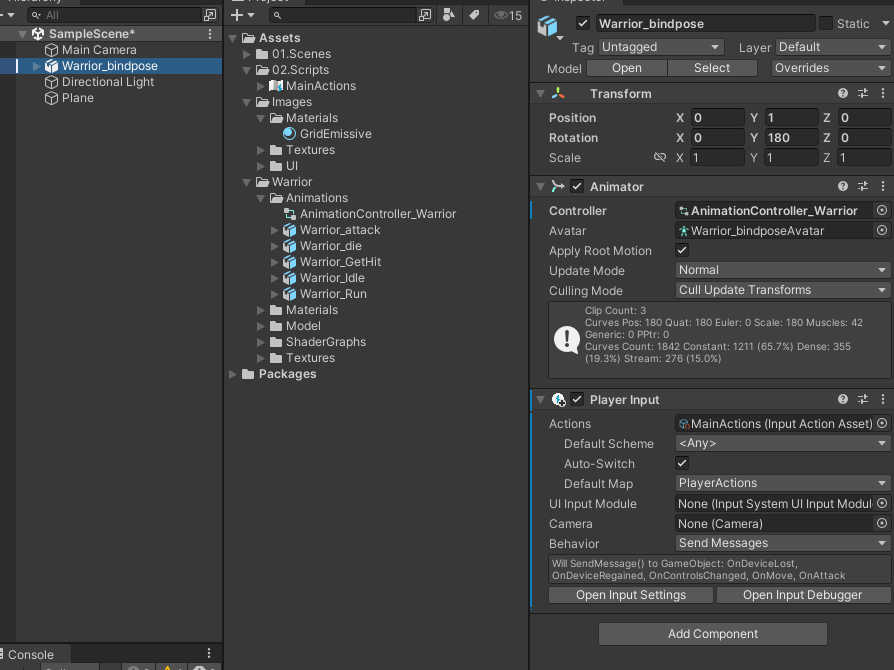Click the Transform component help icon
Screen dimensions: 894x670
click(843, 94)
